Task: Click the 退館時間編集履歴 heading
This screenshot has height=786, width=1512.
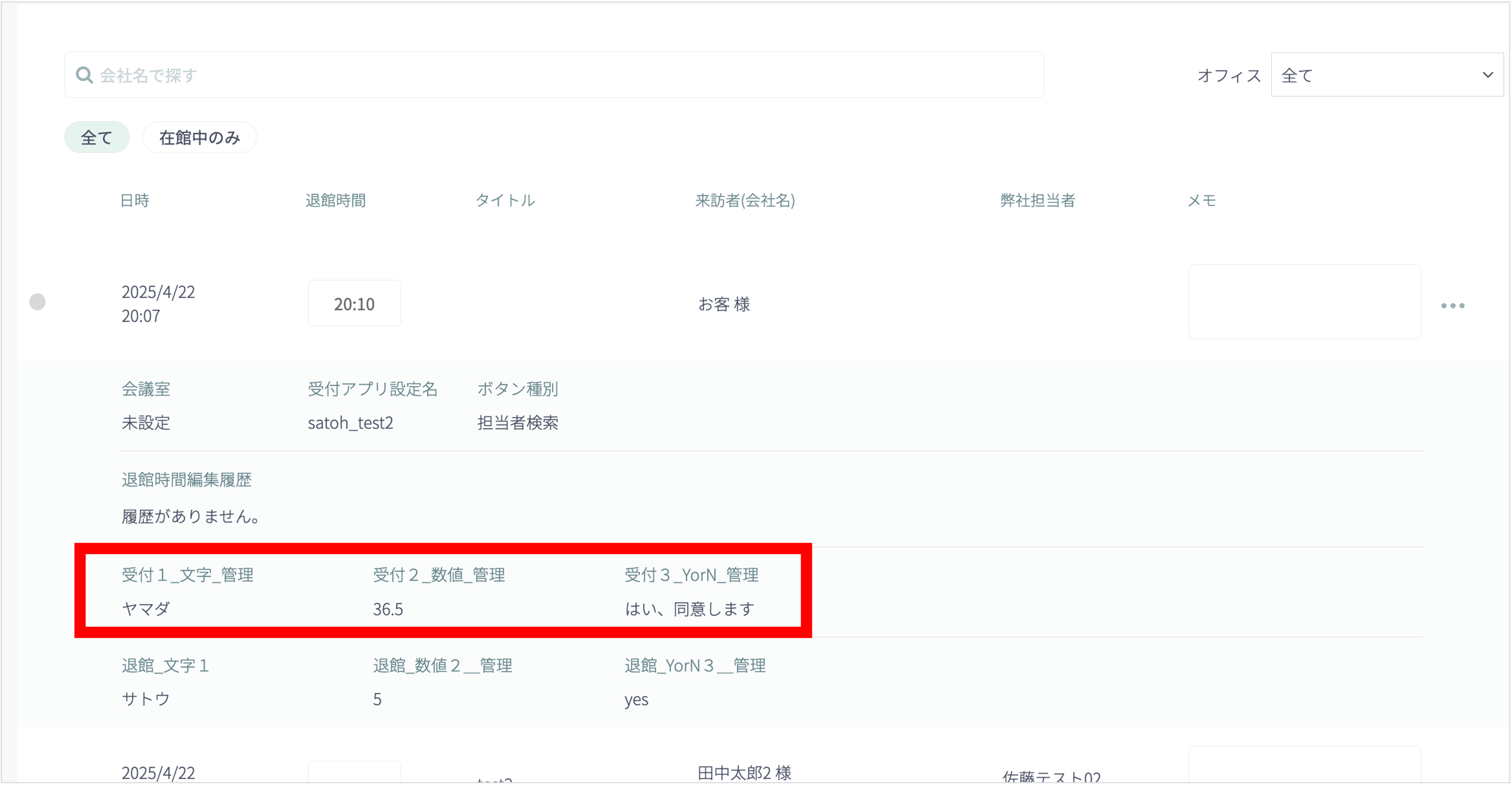Action: [186, 480]
